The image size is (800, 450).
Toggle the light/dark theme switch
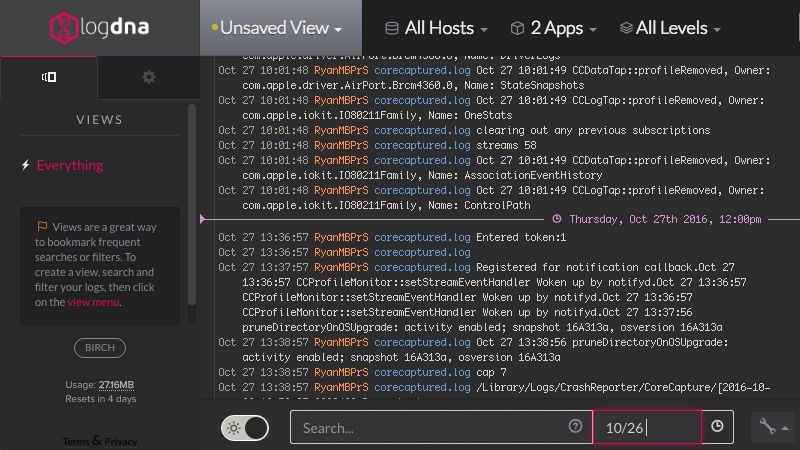[245, 427]
